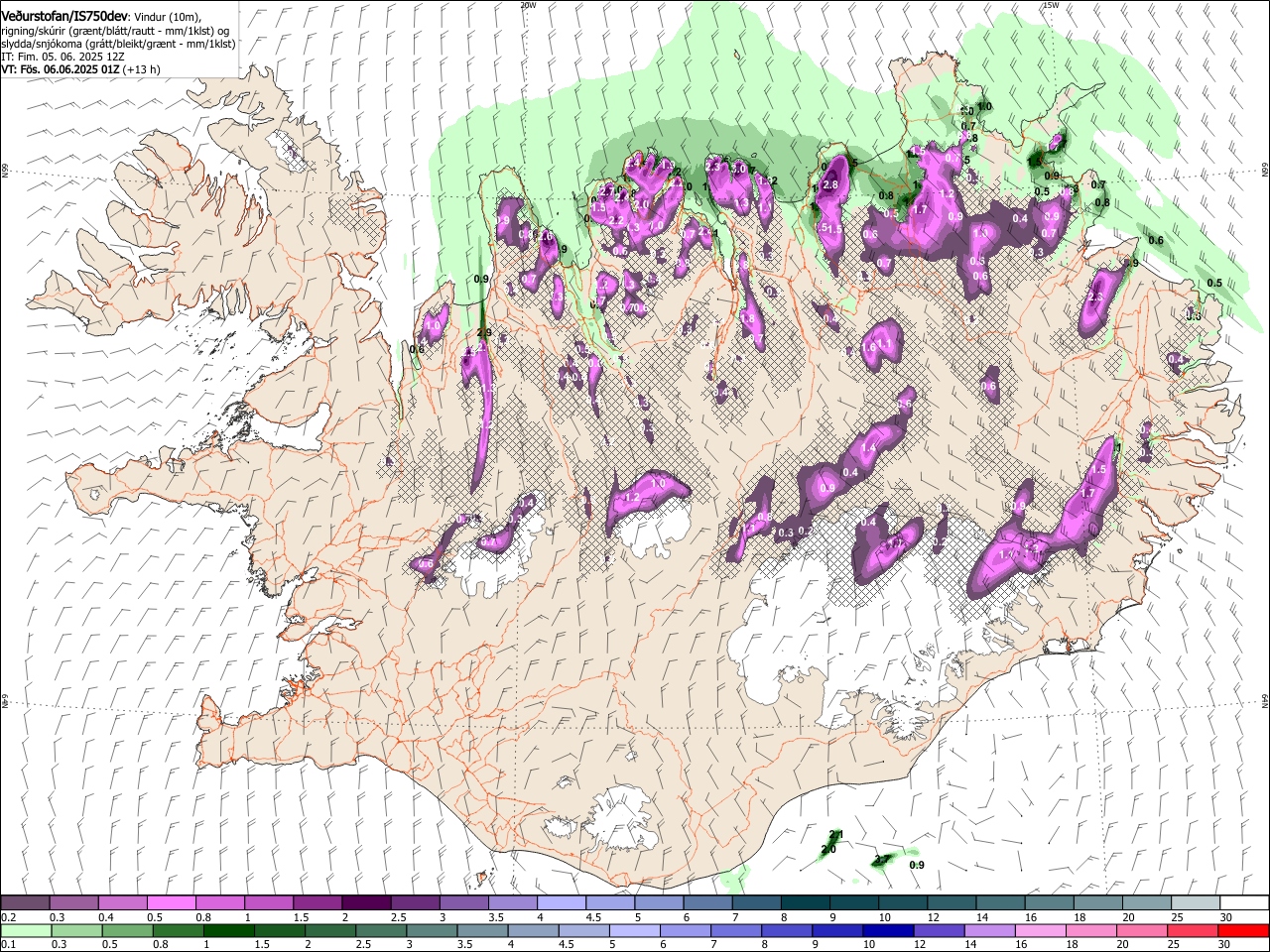The height and width of the screenshot is (952, 1270).
Task: Click bottom-row legend swatch between 3 and 3.5
Action: [x=431, y=931]
